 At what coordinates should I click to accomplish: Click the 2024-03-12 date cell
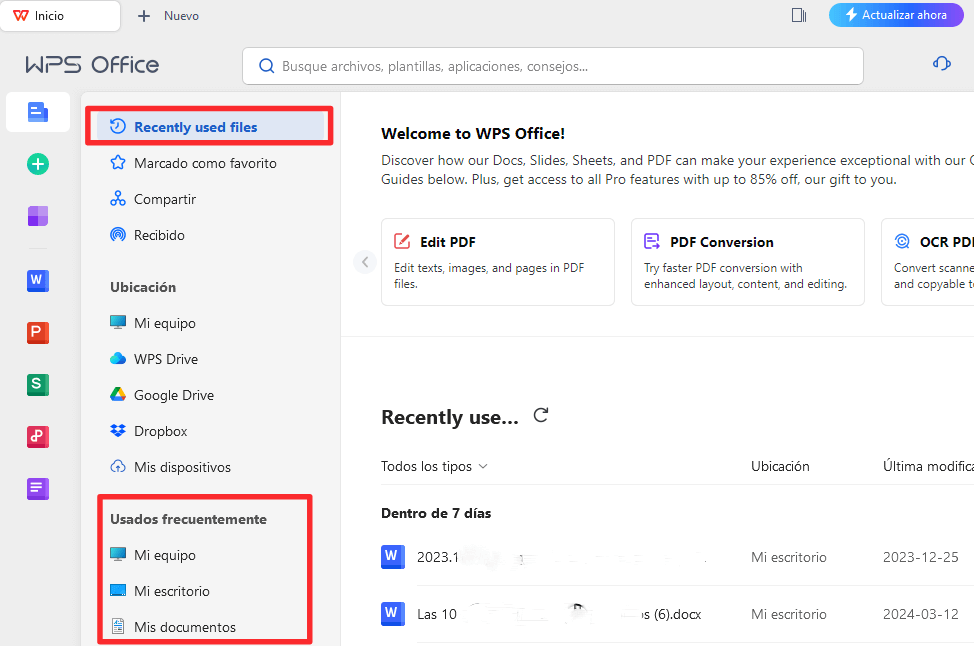tap(921, 614)
